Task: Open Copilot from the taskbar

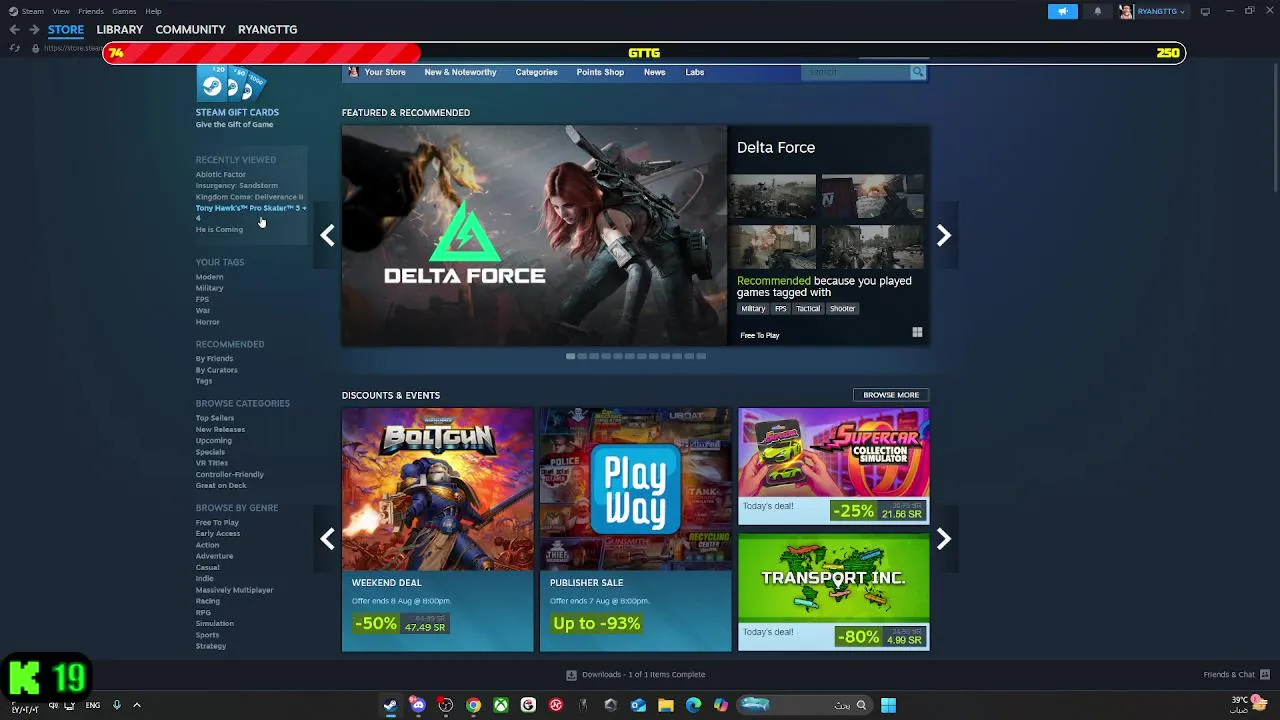Action: [x=720, y=705]
